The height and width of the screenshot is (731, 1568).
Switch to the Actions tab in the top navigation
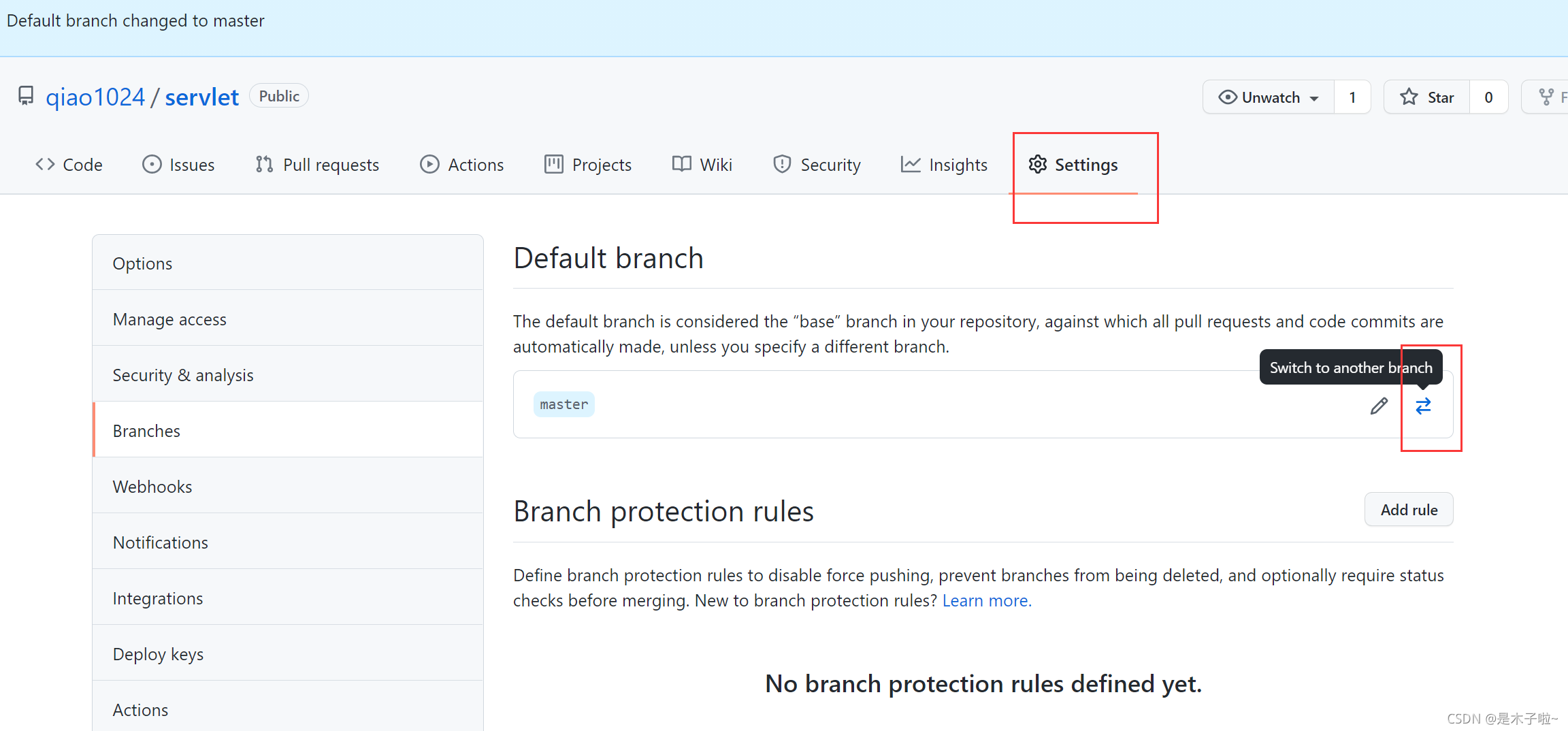click(x=462, y=165)
